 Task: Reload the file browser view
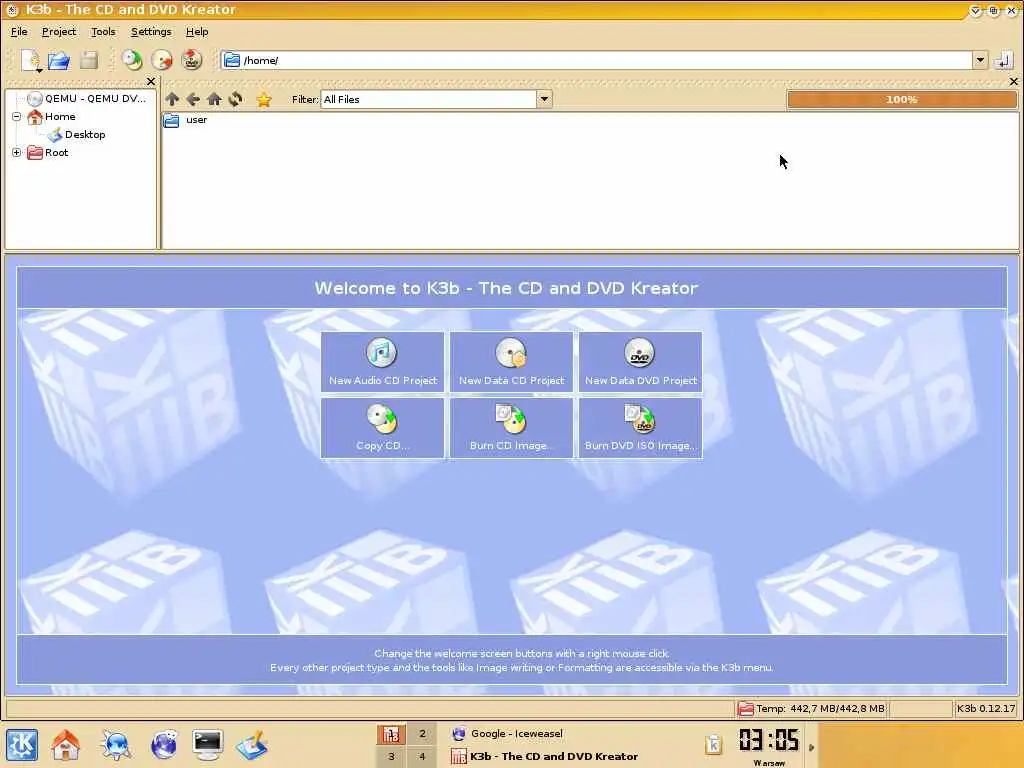(235, 99)
